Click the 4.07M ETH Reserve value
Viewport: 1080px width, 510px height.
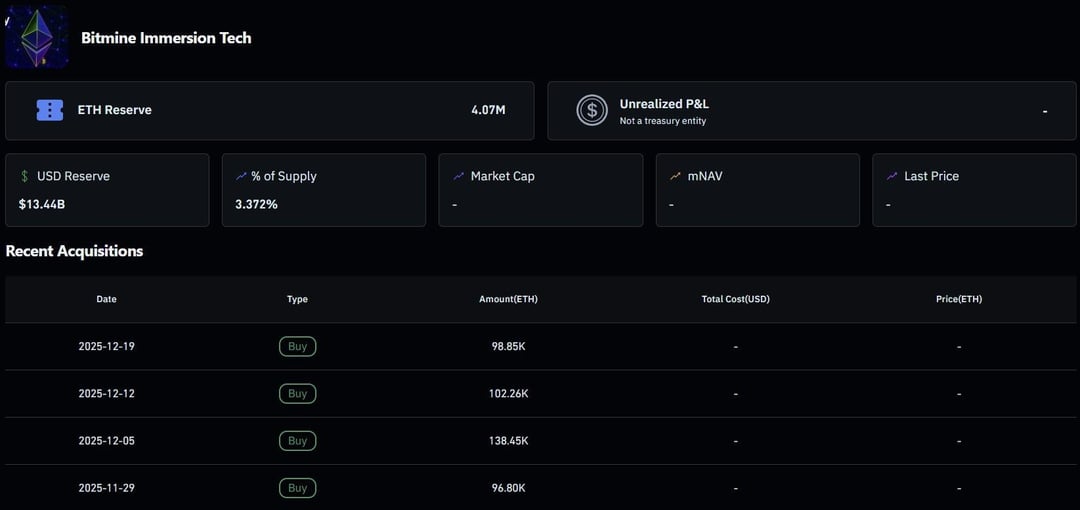pos(488,110)
